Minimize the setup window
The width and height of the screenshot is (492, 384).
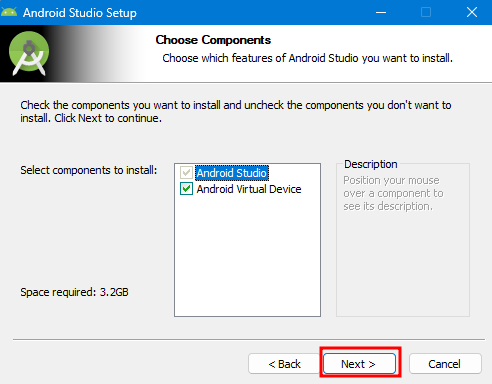point(381,12)
